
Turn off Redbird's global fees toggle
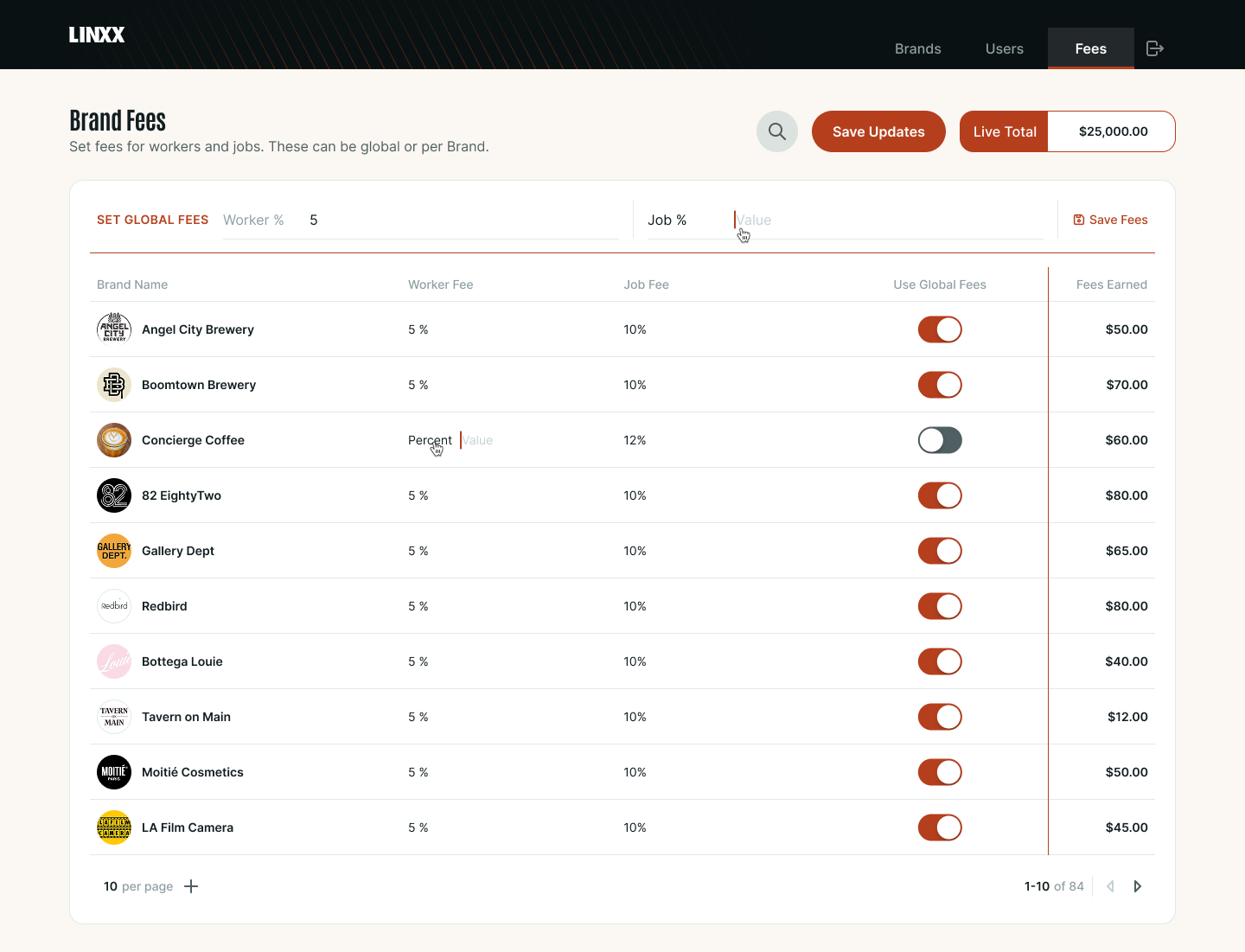click(x=940, y=606)
